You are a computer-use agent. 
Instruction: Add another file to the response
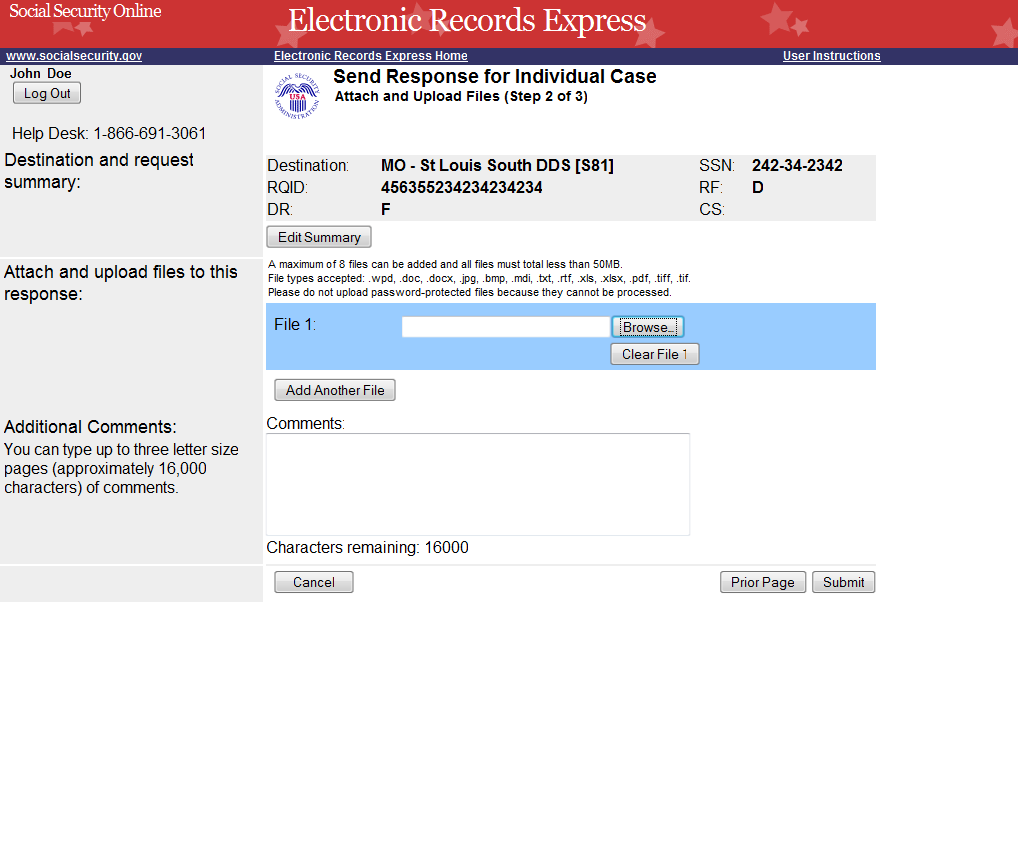335,390
